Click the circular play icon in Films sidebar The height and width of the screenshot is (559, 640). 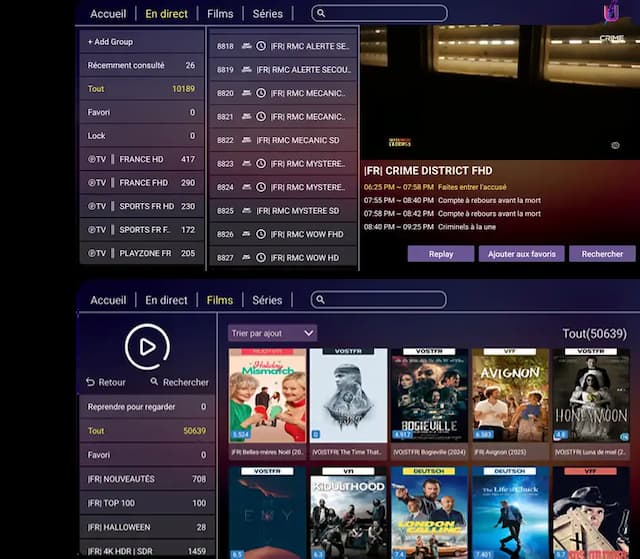point(147,347)
